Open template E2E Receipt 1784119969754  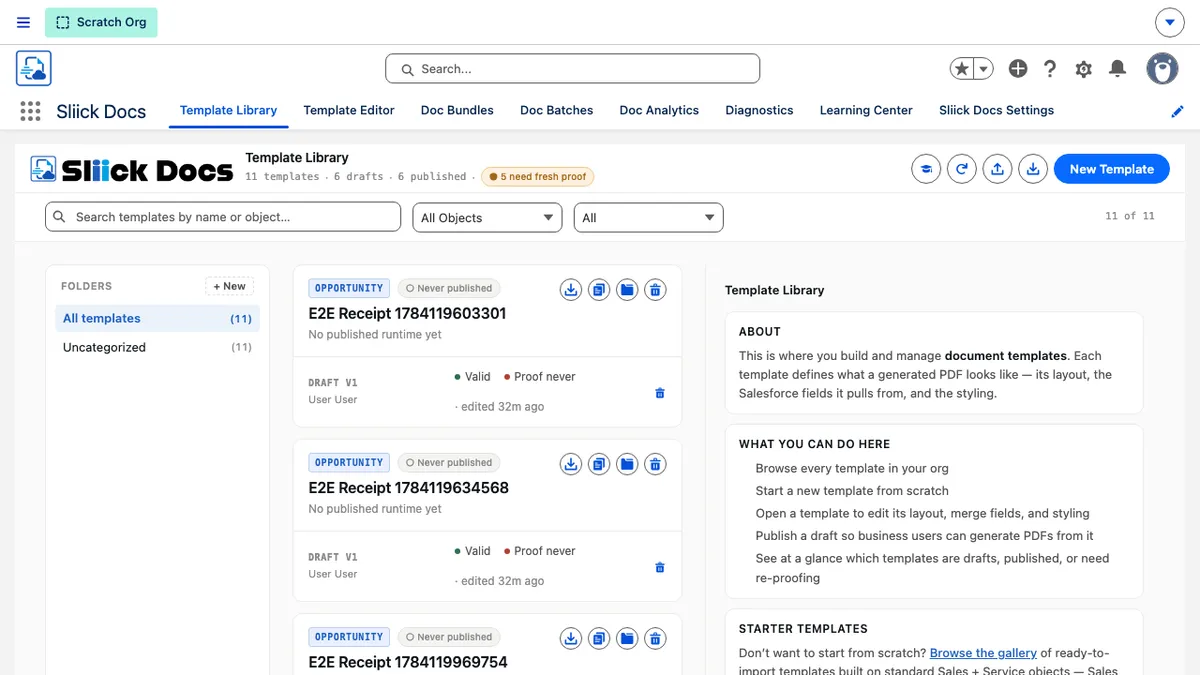point(408,662)
